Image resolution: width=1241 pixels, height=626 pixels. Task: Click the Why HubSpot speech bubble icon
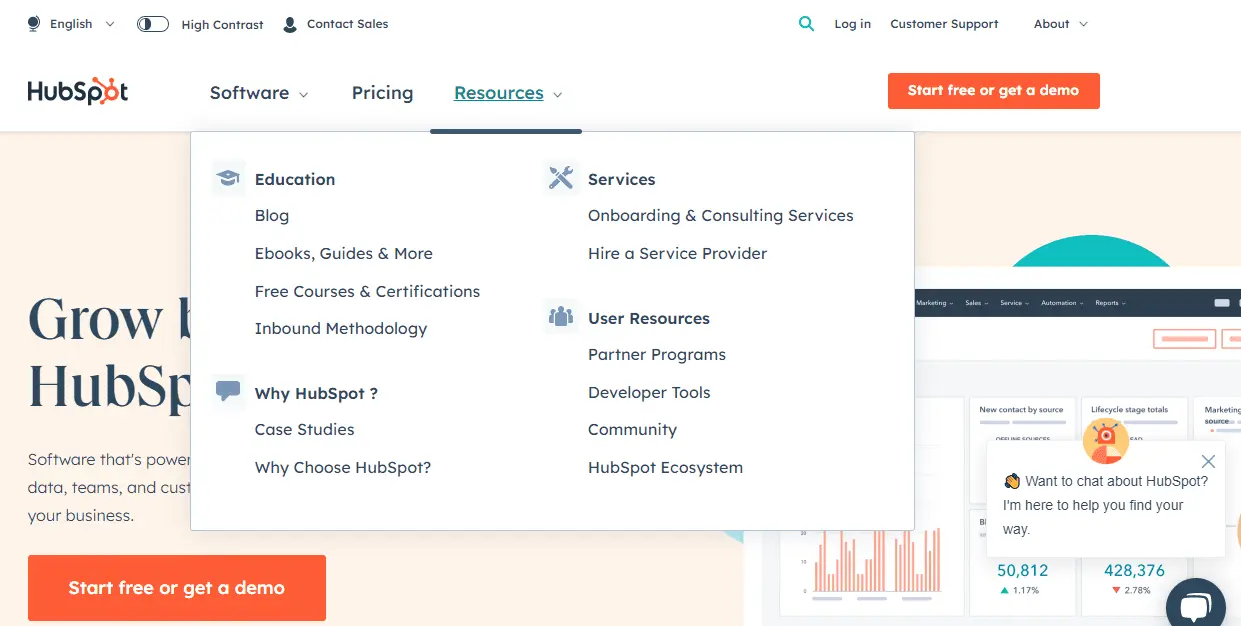(228, 392)
